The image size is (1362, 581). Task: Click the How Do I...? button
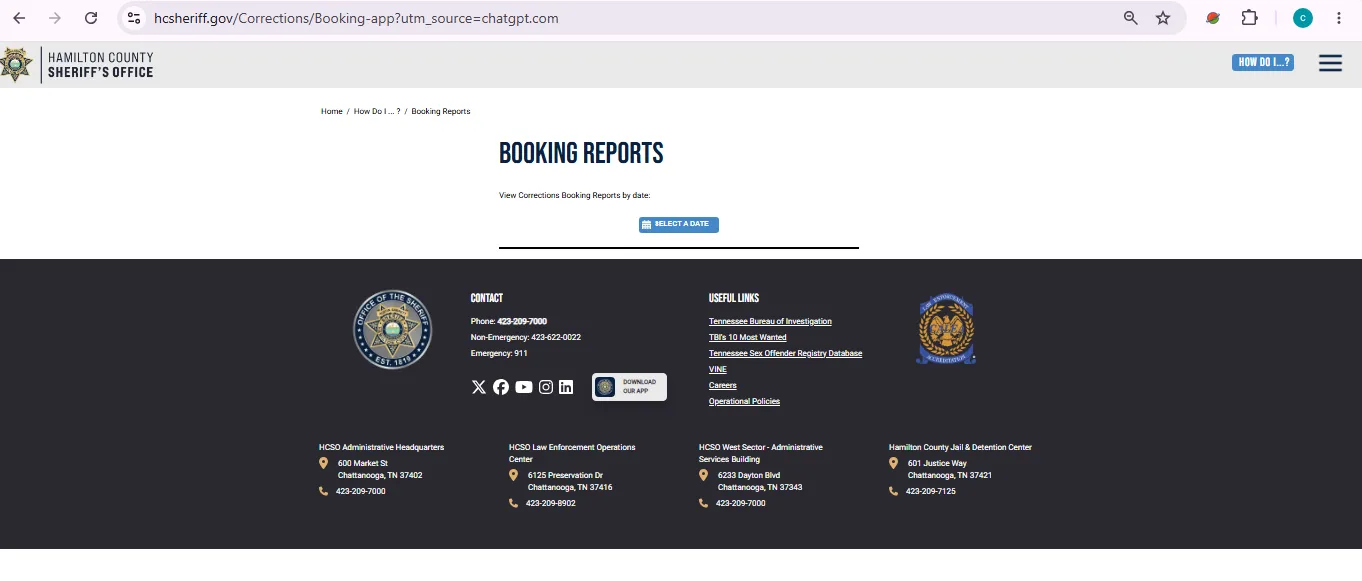coord(1263,62)
